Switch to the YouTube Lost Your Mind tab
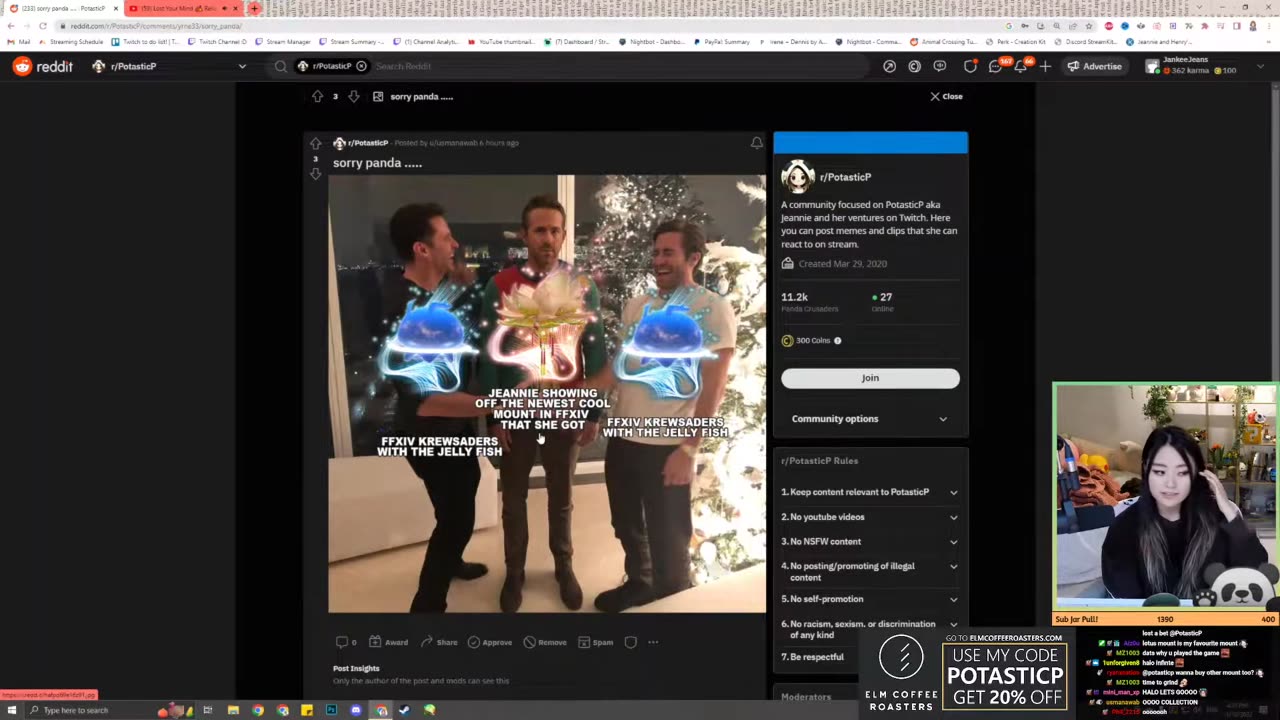 click(183, 8)
